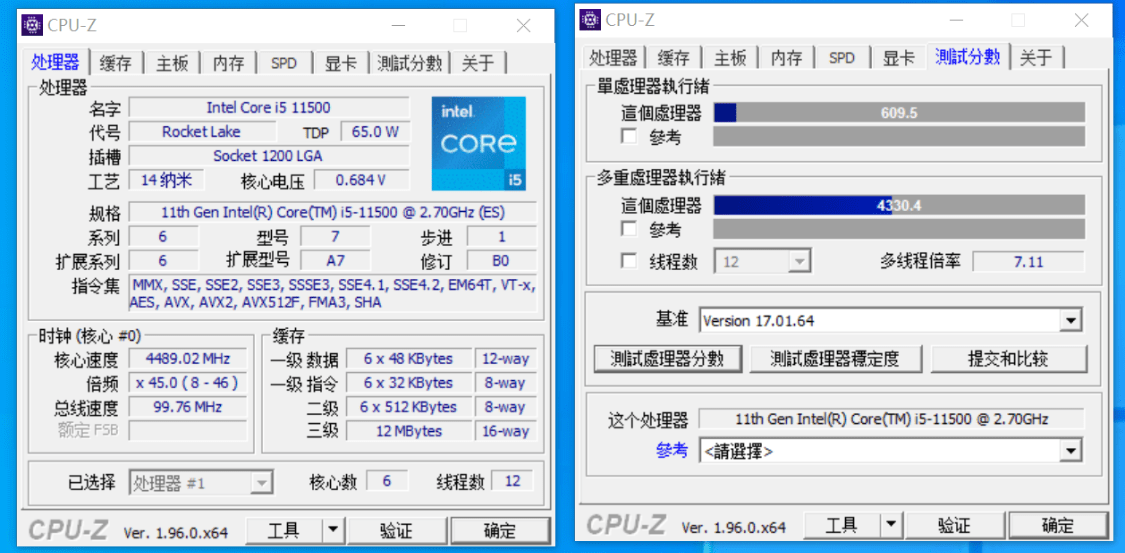This screenshot has height=553, width=1125.
Task: Click multi-thread score bar 4330.4
Action: pos(899,206)
